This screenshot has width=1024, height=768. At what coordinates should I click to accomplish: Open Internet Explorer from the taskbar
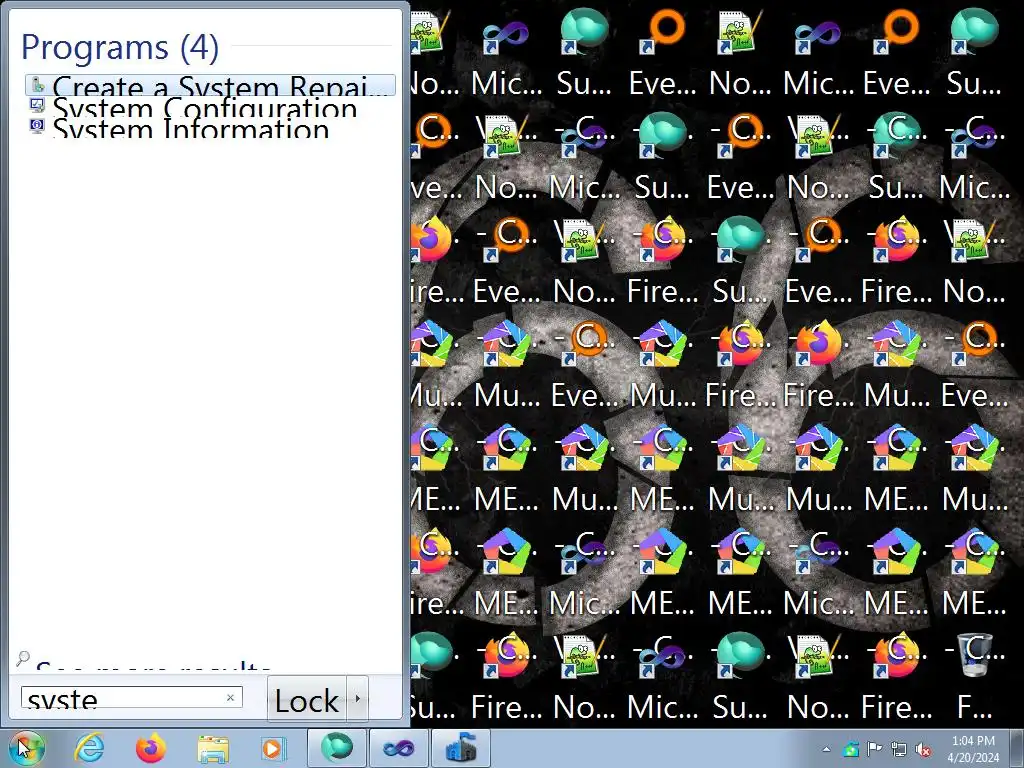tap(89, 749)
